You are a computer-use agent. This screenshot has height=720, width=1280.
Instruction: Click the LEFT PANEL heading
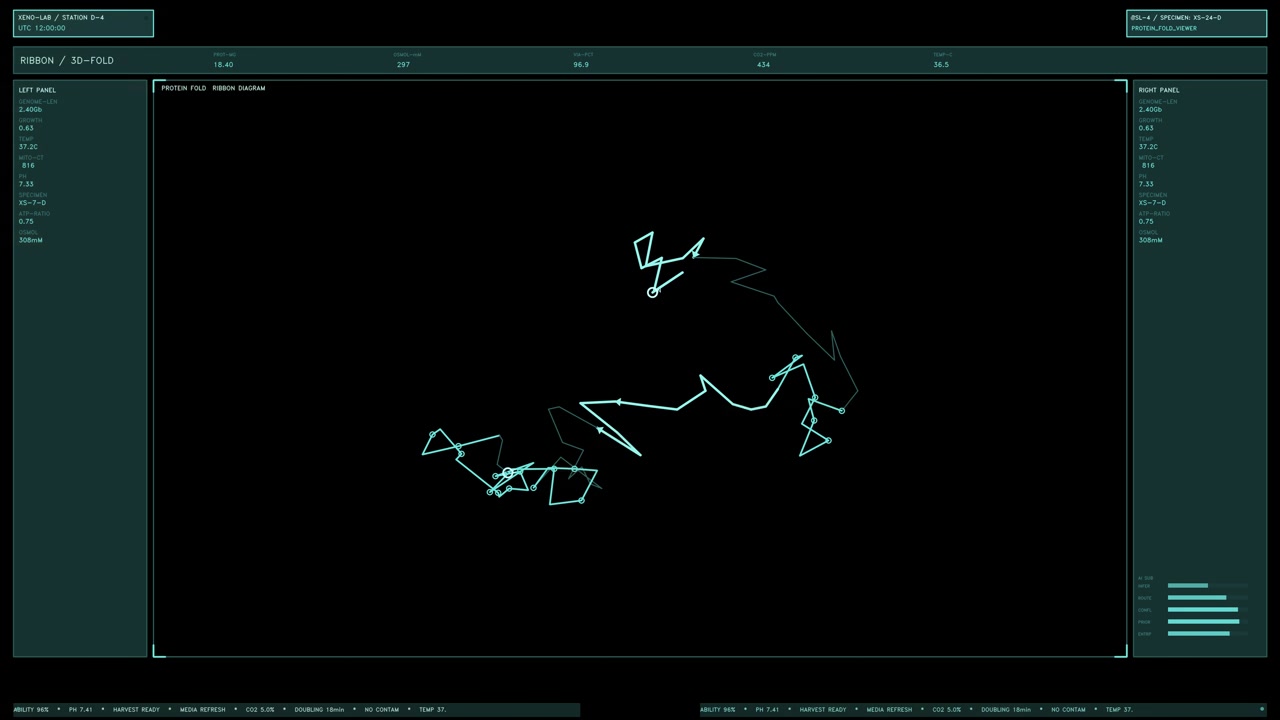click(x=37, y=90)
